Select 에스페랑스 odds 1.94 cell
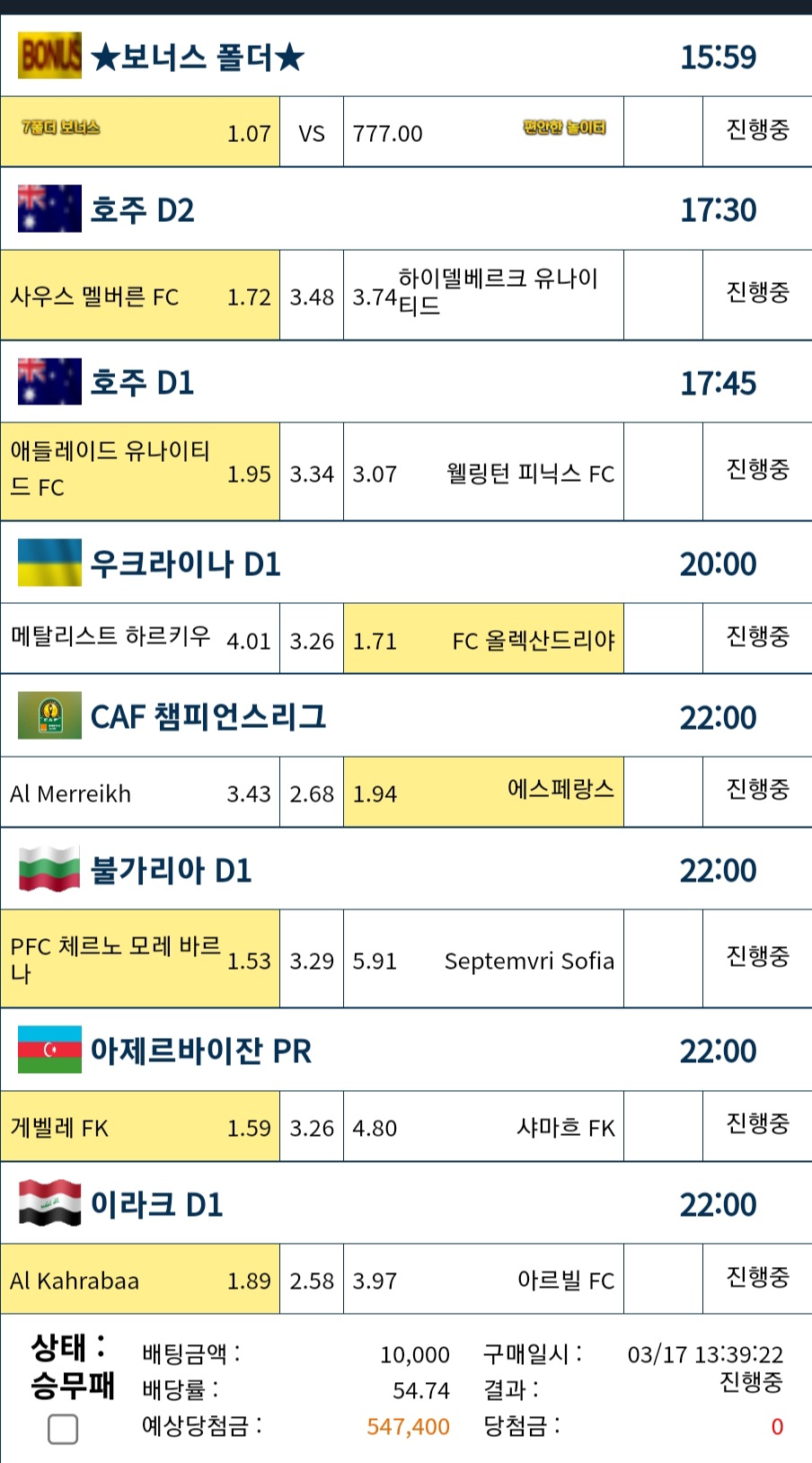 point(483,792)
